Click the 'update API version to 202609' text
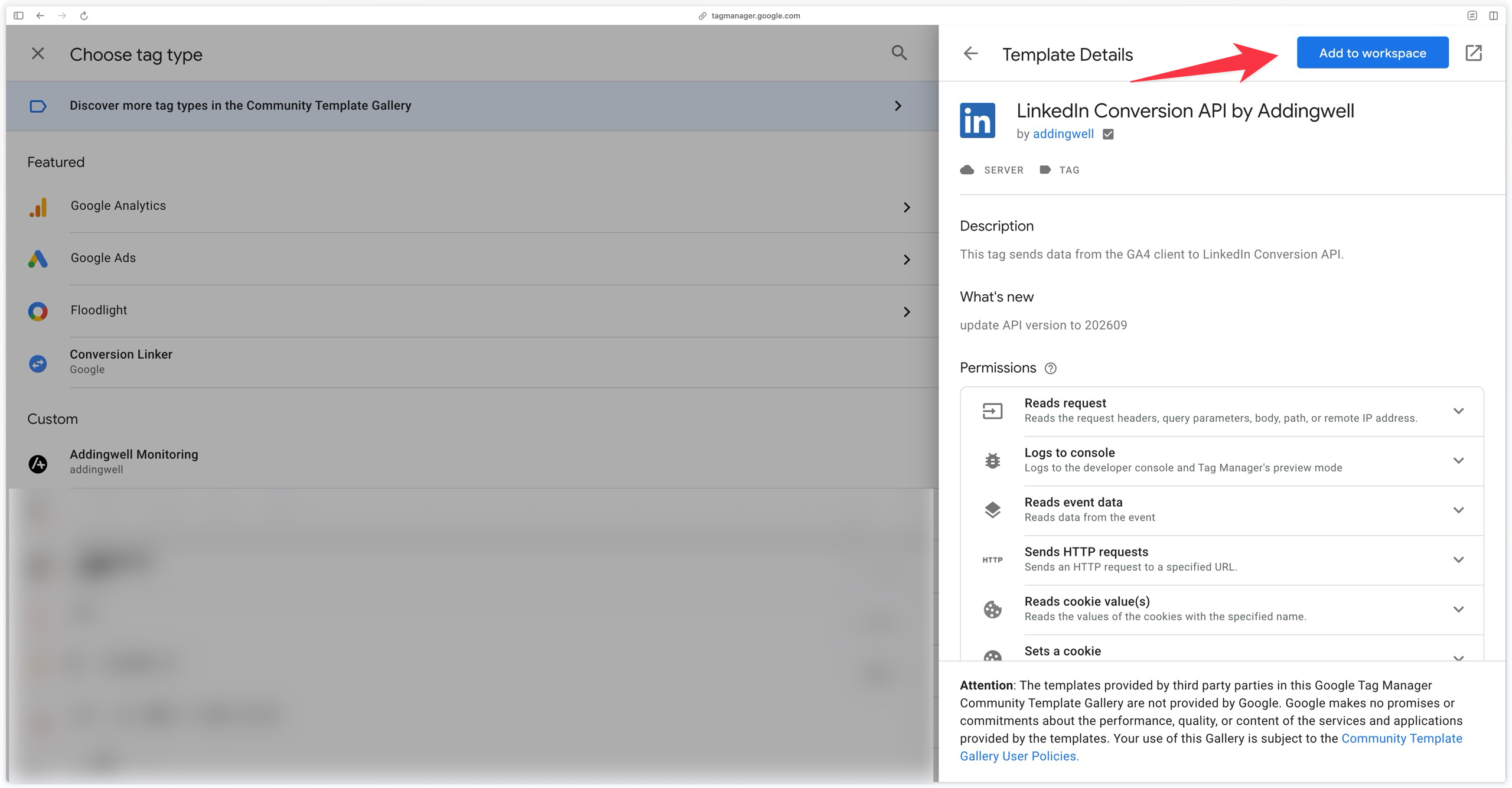This screenshot has width=1512, height=788. click(x=1043, y=325)
